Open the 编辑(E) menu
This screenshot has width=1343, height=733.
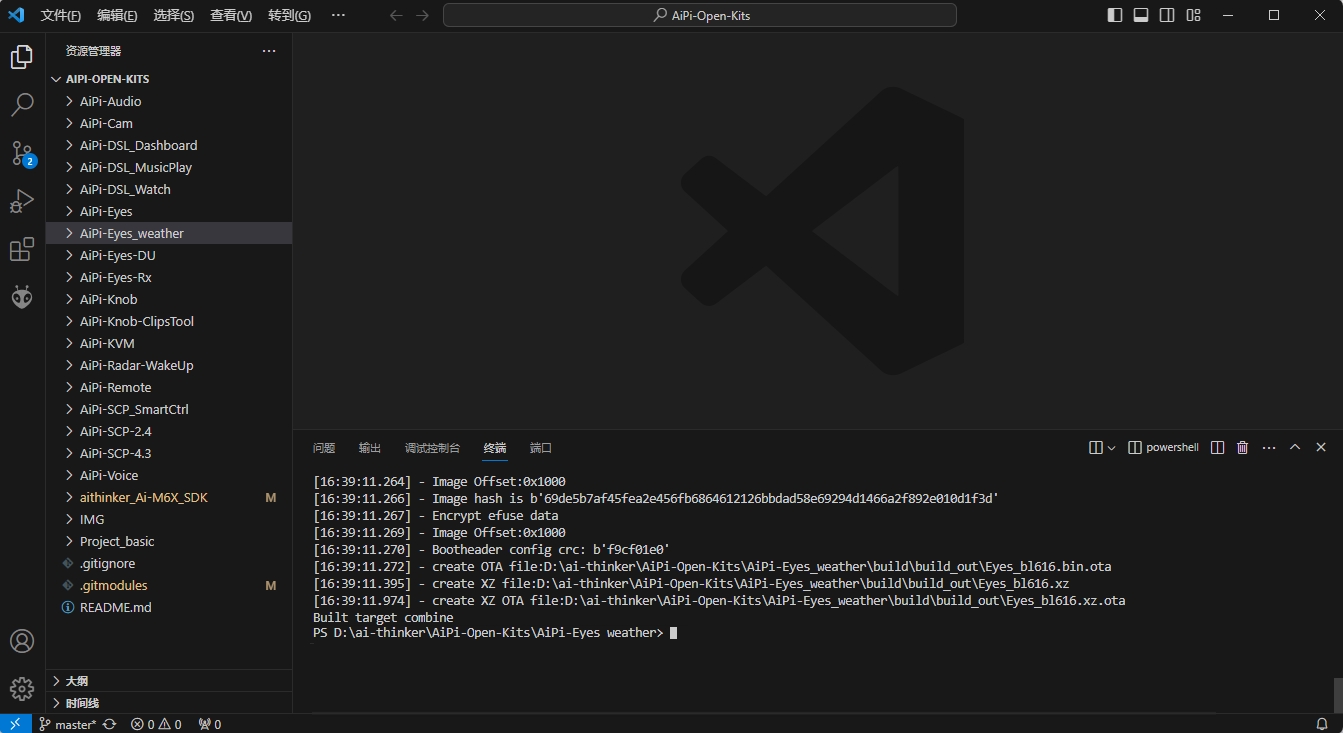coord(117,15)
